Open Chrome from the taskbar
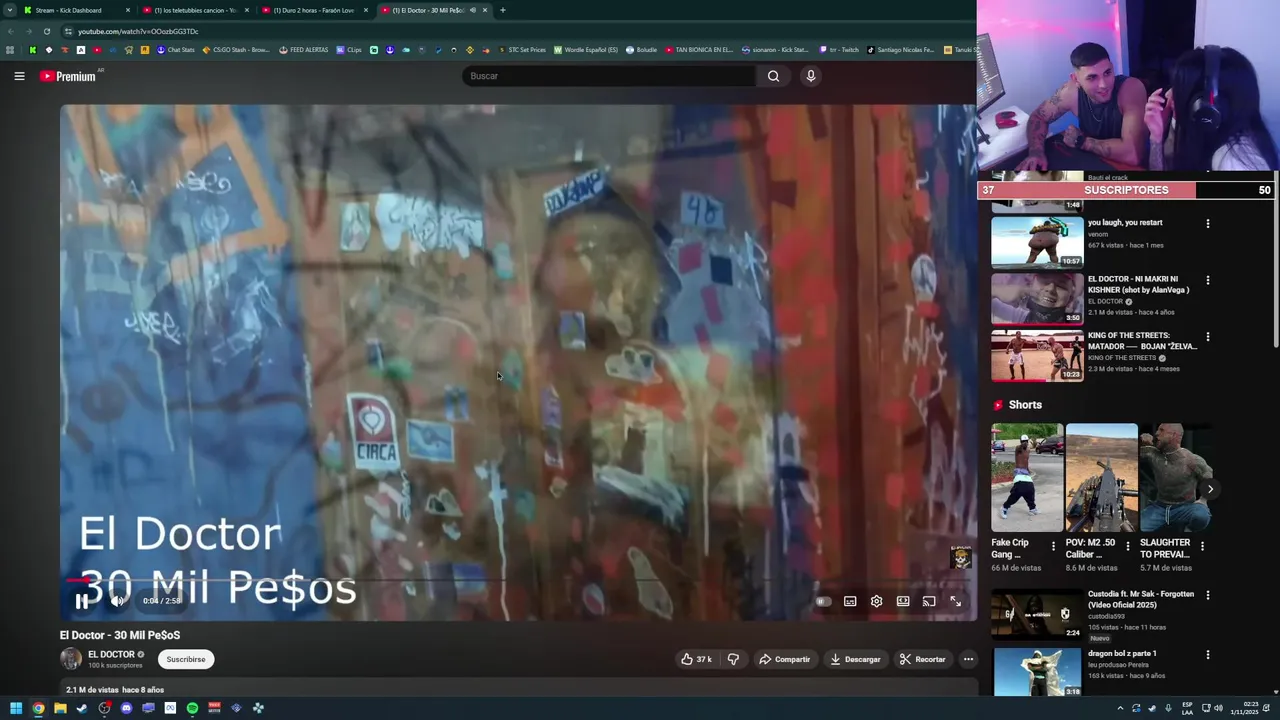Image resolution: width=1280 pixels, height=720 pixels. 38,708
